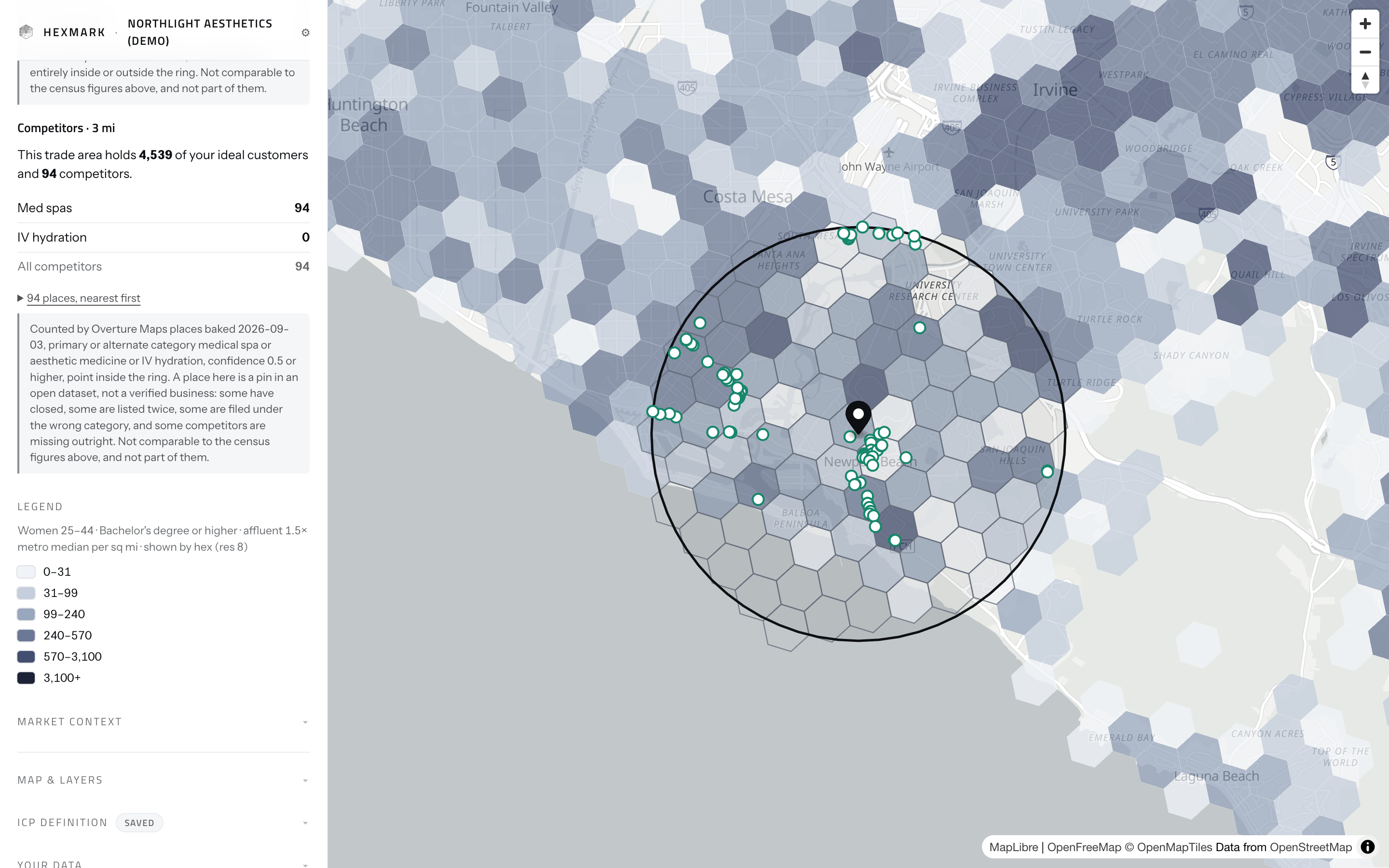The width and height of the screenshot is (1389, 868).
Task: Click the Quail Hill map label
Action: tap(1257, 274)
